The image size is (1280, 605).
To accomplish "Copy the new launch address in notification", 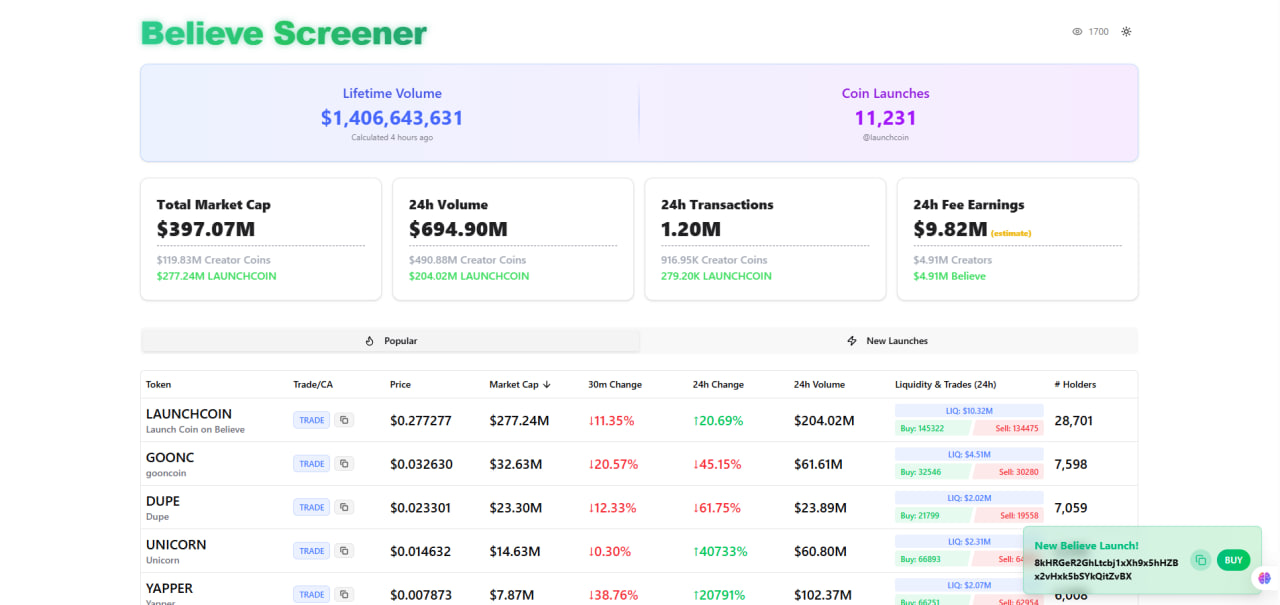I will (1201, 560).
